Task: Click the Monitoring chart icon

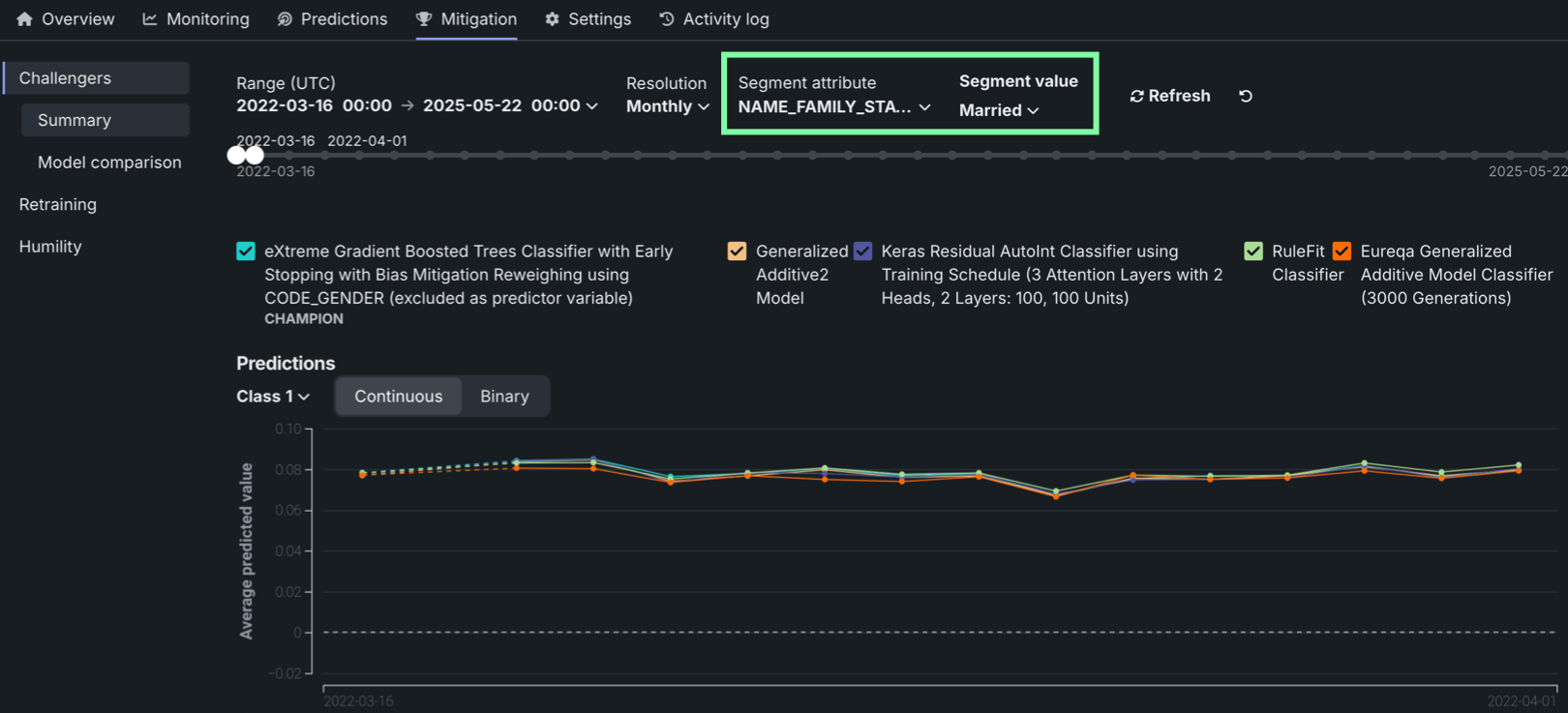Action: pos(150,19)
